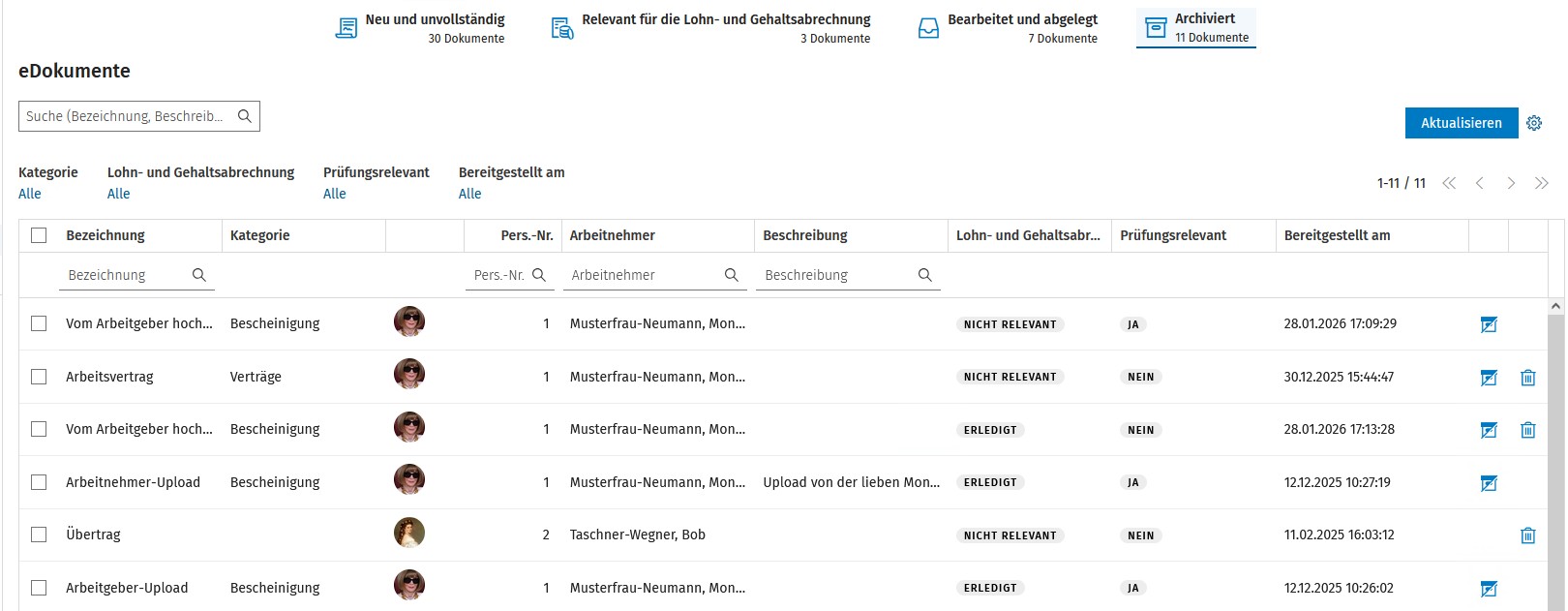Click the vertical scrollbar of the table
1568x611 pixels.
pyautogui.click(x=1556, y=461)
